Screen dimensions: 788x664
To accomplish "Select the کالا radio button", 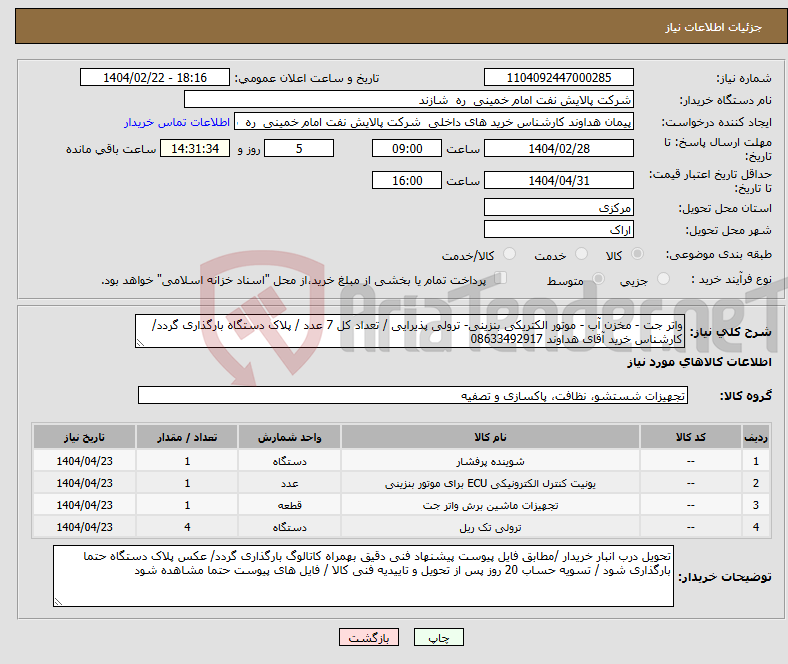I will click(637, 254).
